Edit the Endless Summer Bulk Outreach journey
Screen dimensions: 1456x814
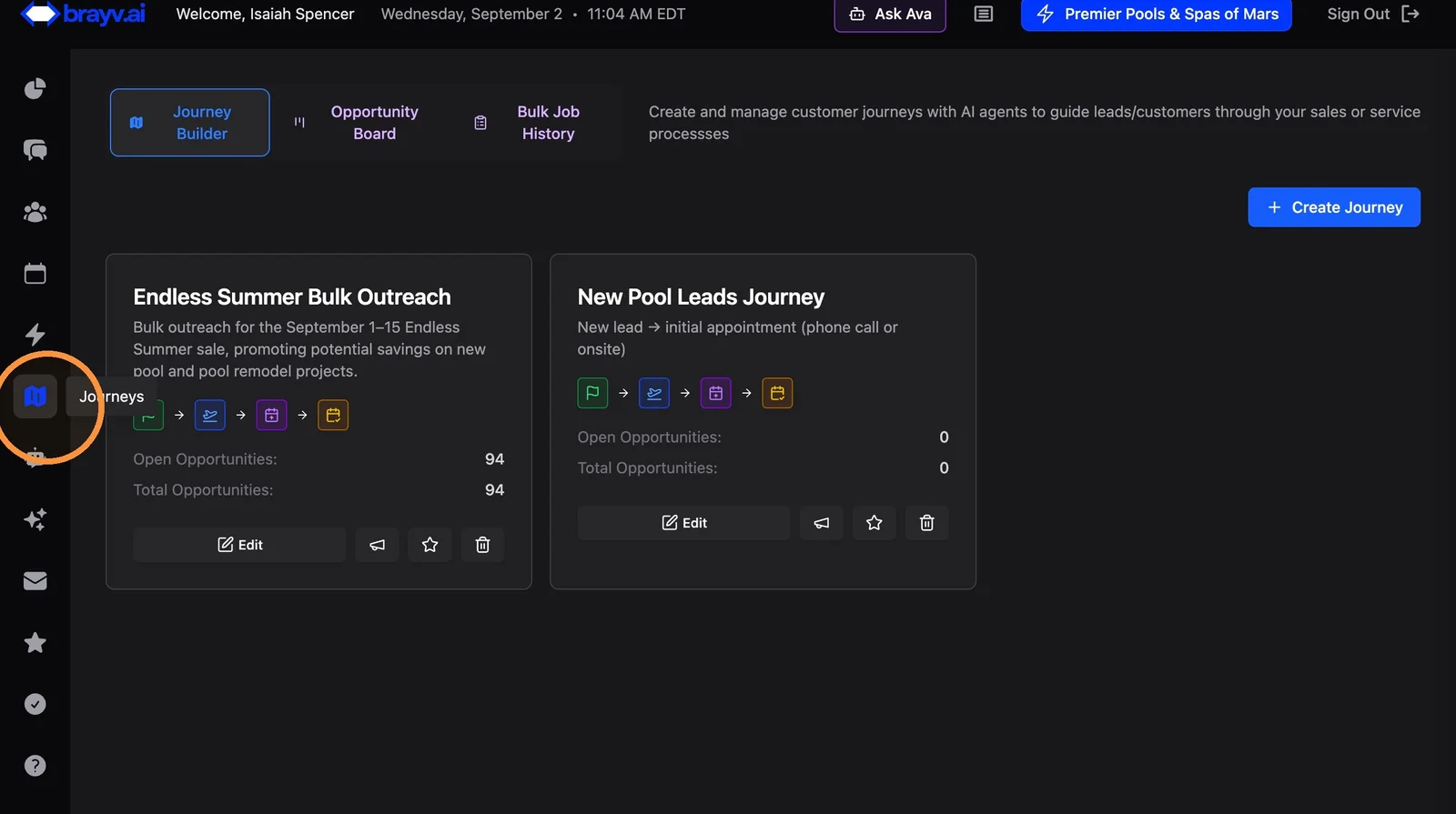(x=239, y=545)
